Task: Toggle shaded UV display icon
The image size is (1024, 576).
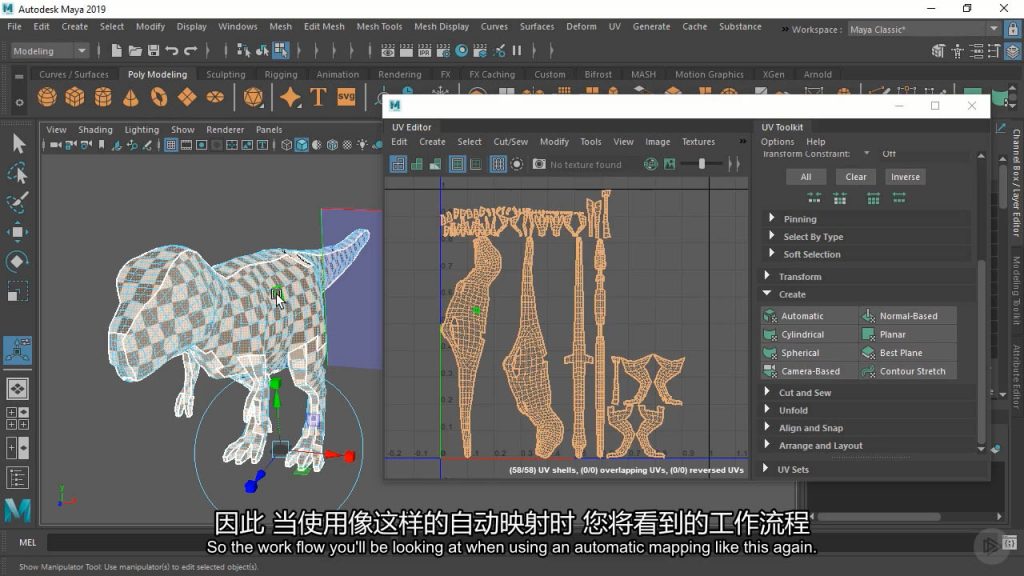Action: [417, 164]
